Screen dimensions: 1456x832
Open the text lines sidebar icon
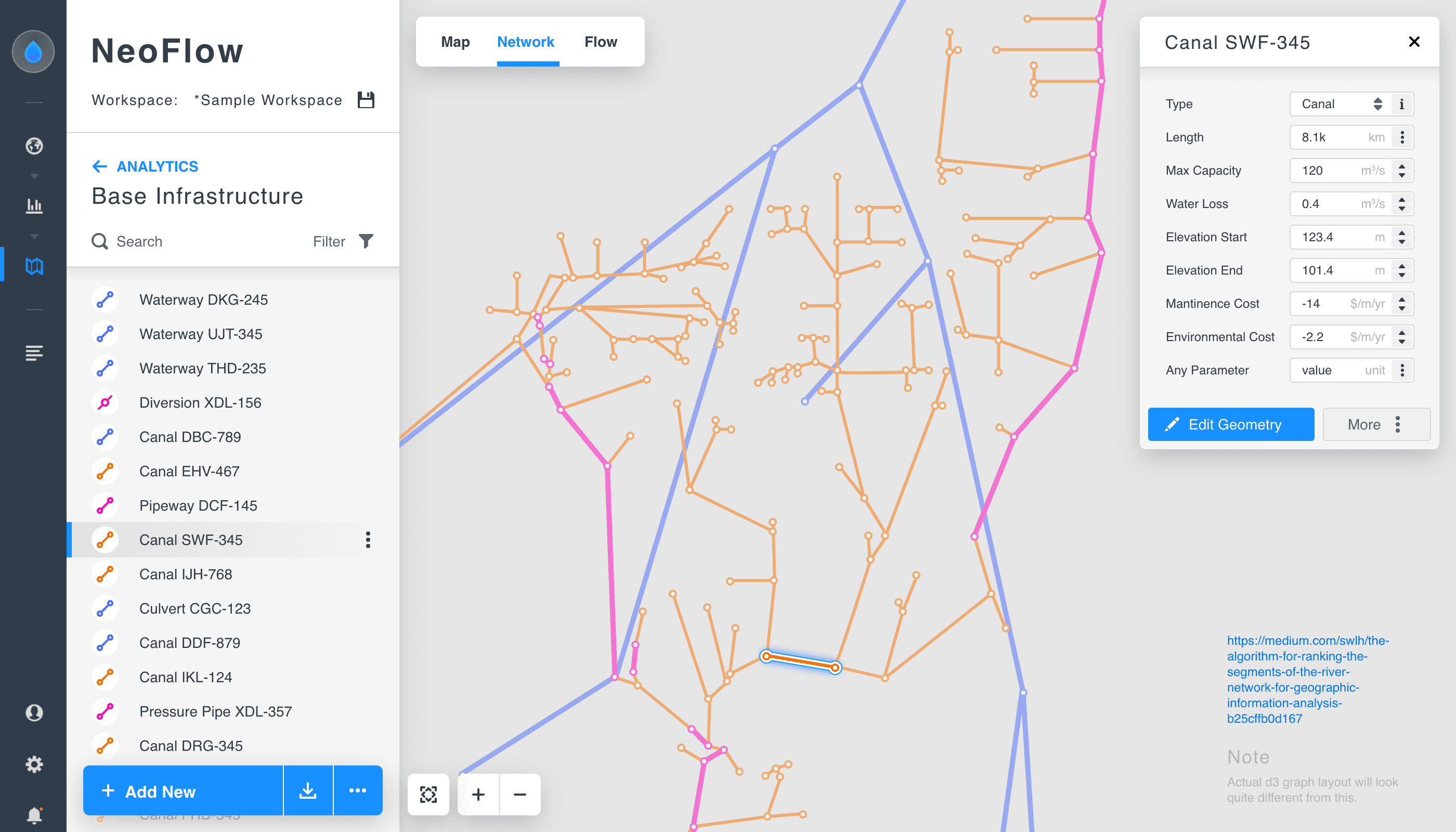tap(34, 353)
